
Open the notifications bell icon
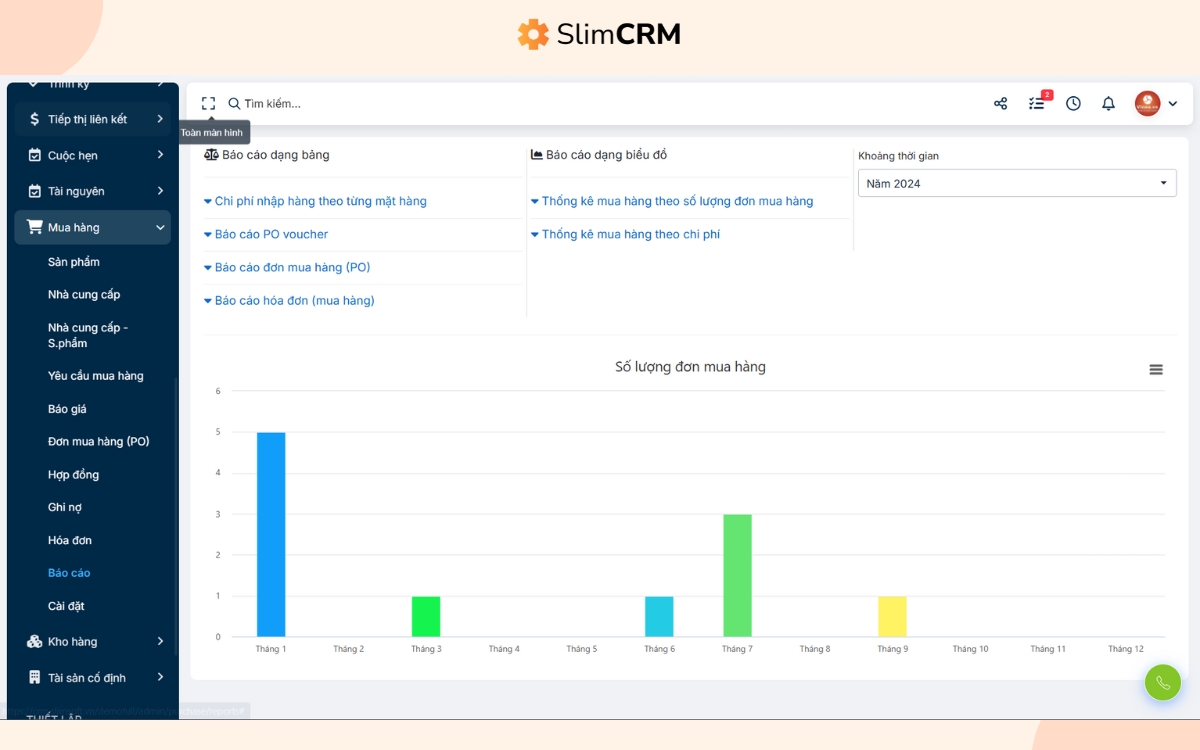1108,103
